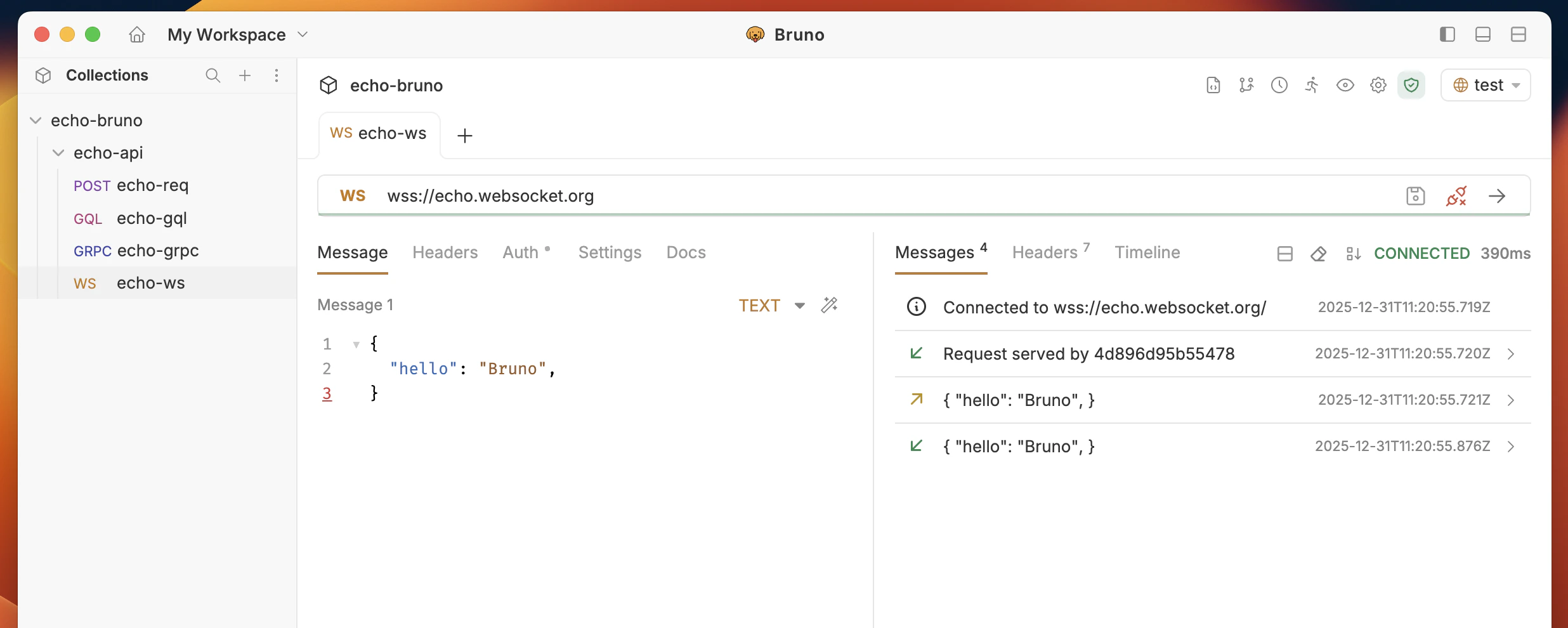Open collection settings with the gear icon

[1378, 84]
